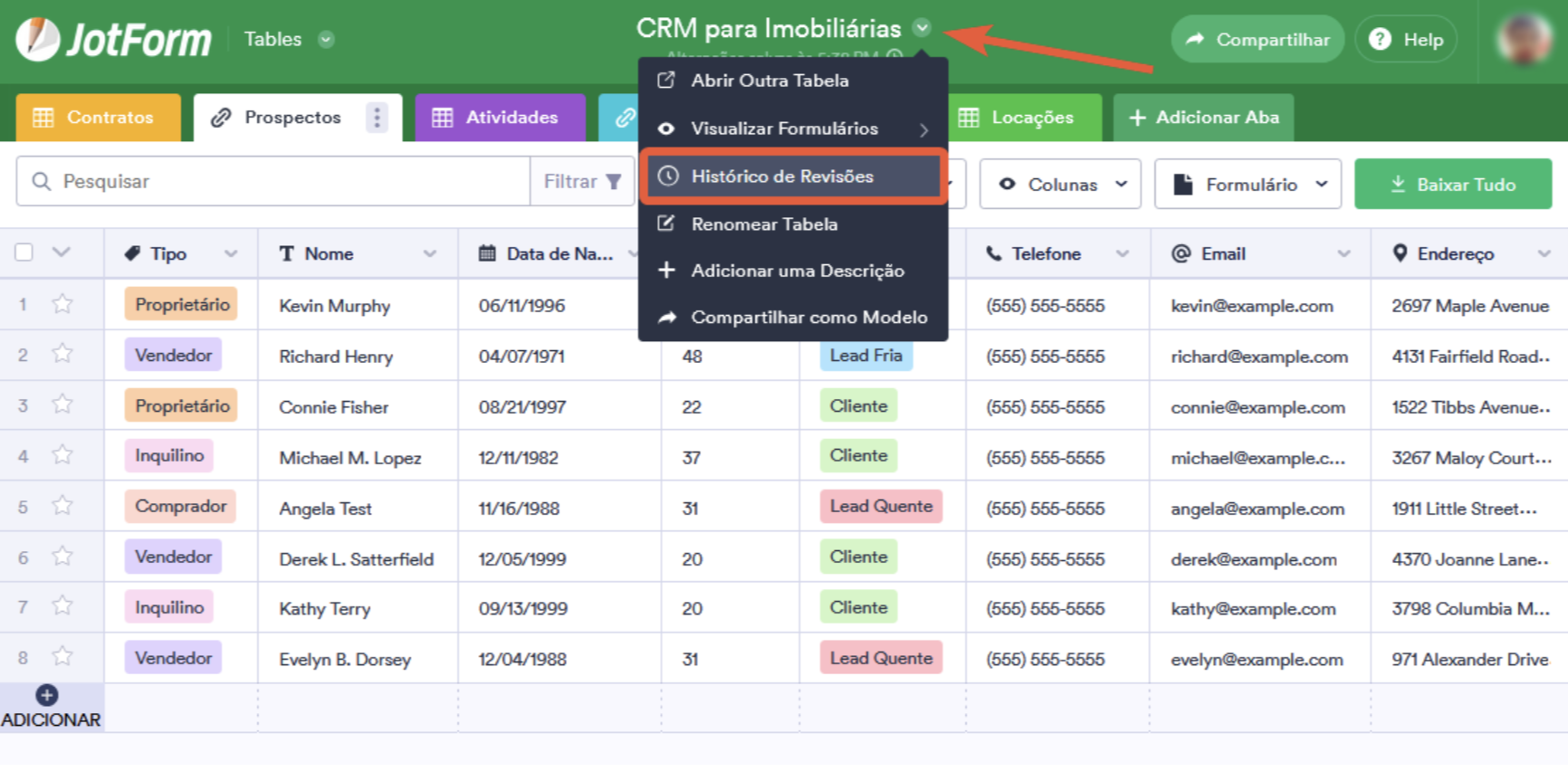
Task: Select Derek L. Satterfield name cell
Action: click(x=358, y=558)
